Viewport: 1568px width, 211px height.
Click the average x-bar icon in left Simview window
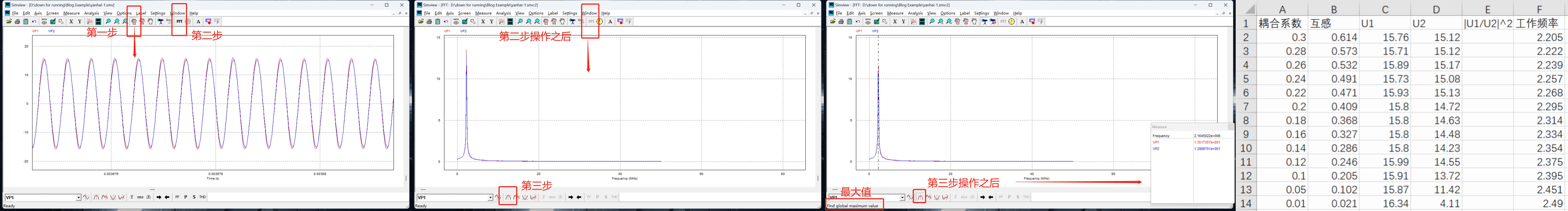(132, 197)
